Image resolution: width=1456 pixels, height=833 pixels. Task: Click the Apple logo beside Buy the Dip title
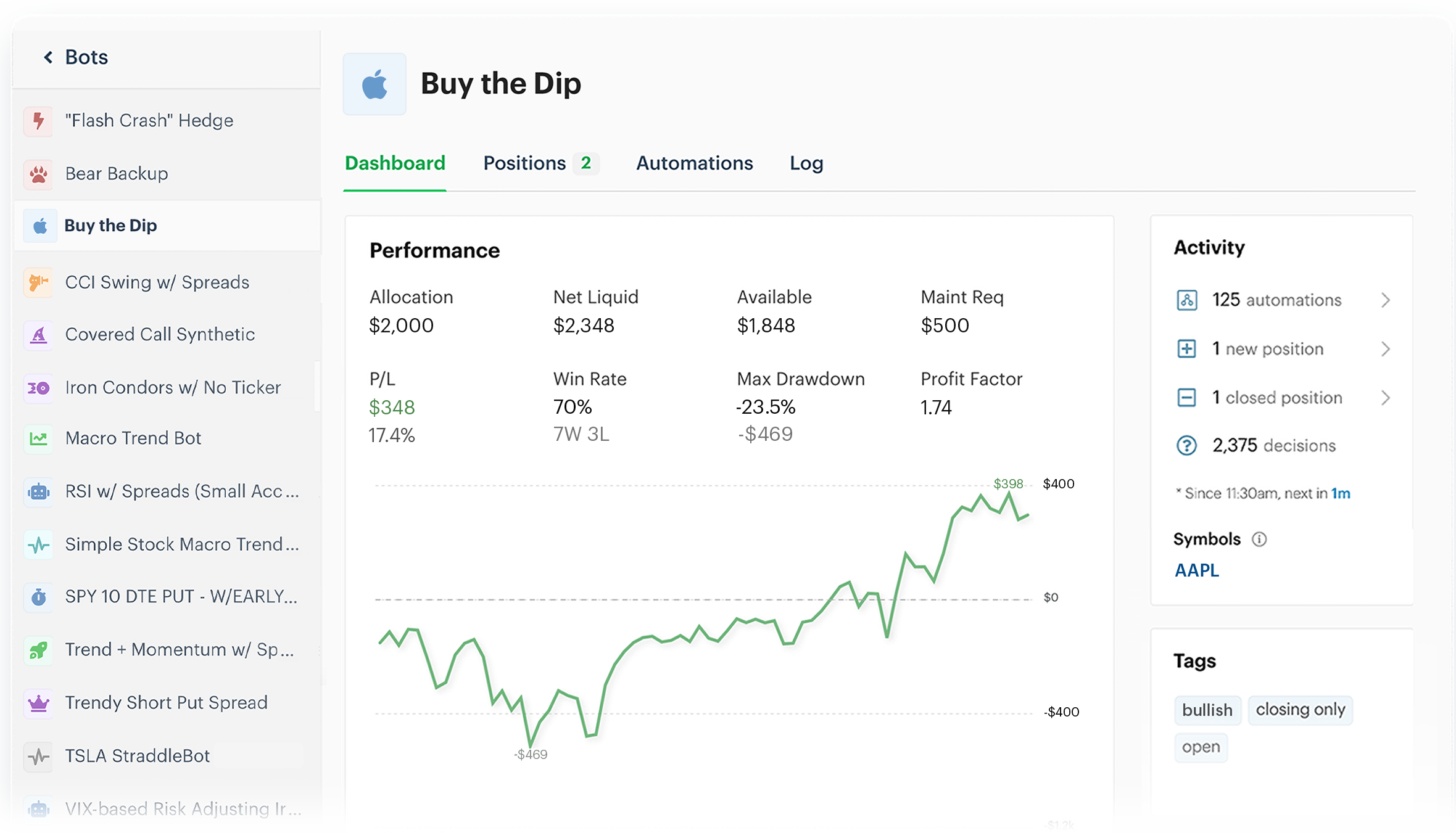click(x=374, y=84)
